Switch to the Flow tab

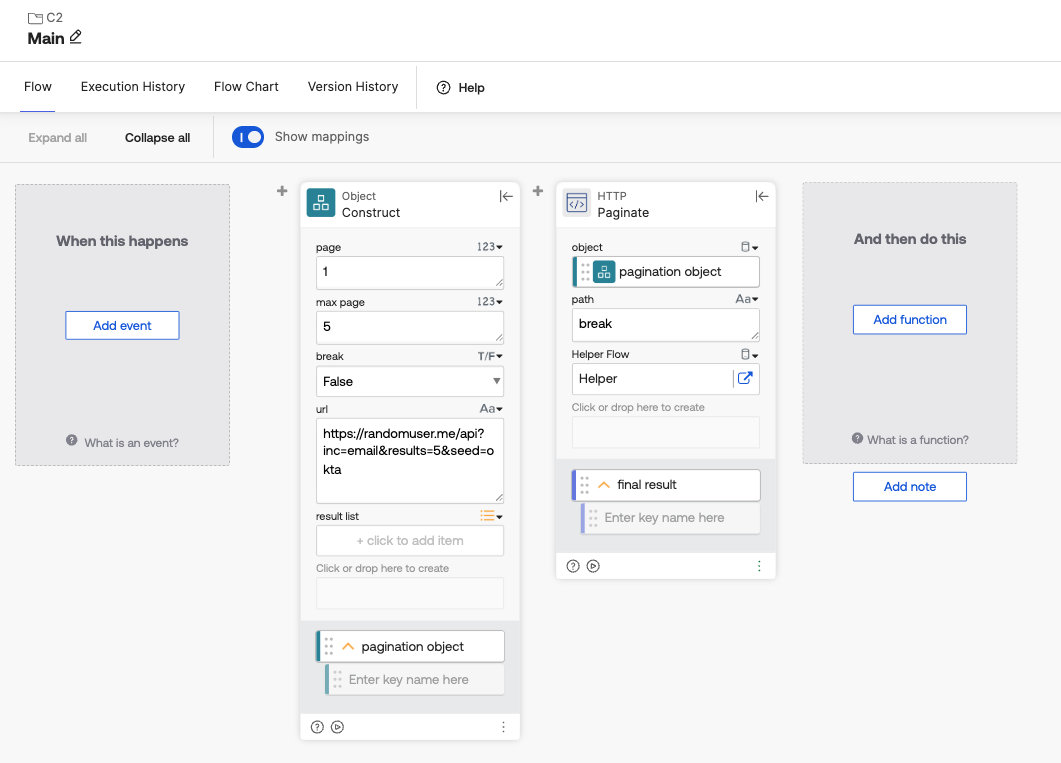(37, 87)
